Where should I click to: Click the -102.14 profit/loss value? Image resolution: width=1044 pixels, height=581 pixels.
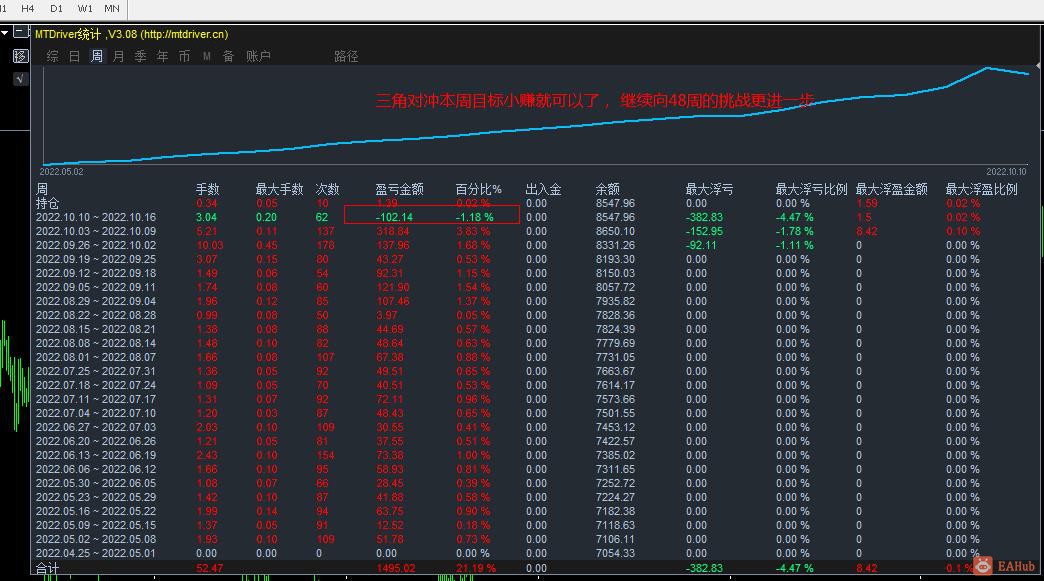(x=394, y=217)
